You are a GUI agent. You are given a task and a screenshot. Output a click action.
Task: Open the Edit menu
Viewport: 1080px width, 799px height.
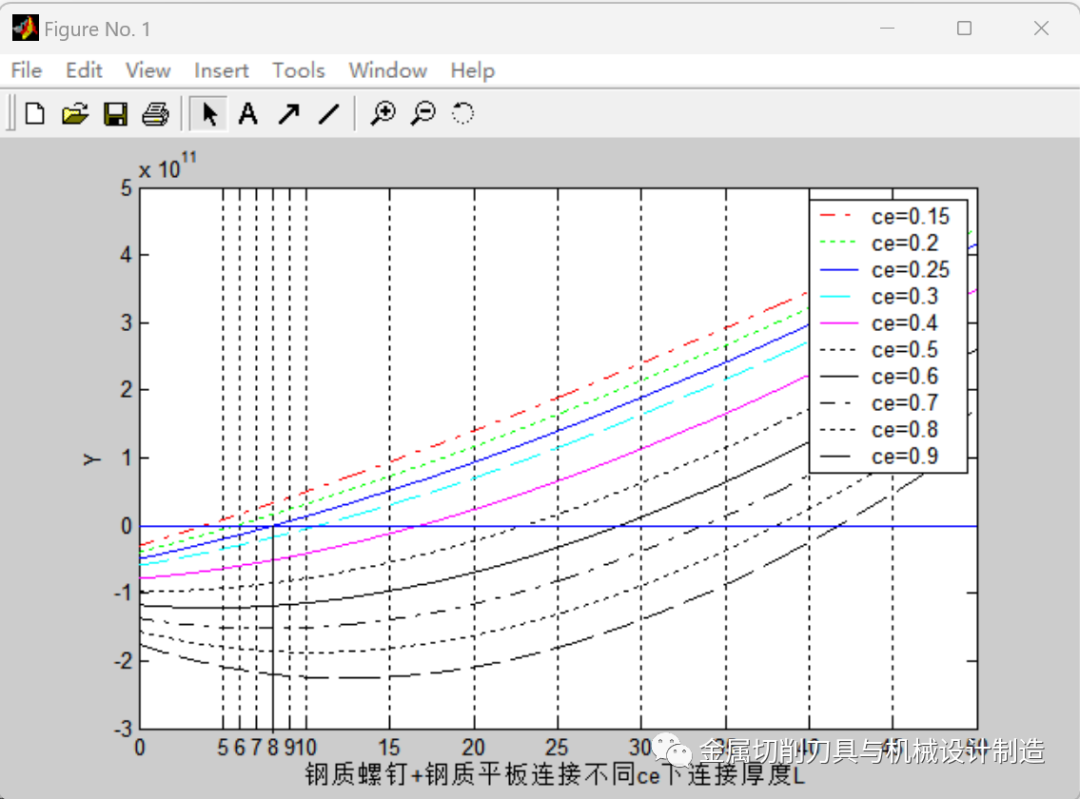pos(84,70)
